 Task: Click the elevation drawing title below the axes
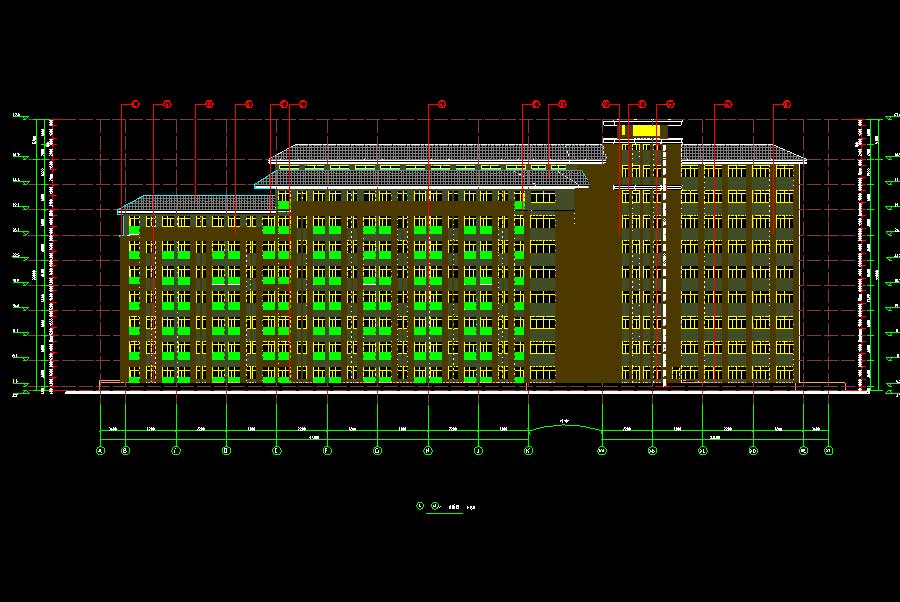tap(447, 507)
